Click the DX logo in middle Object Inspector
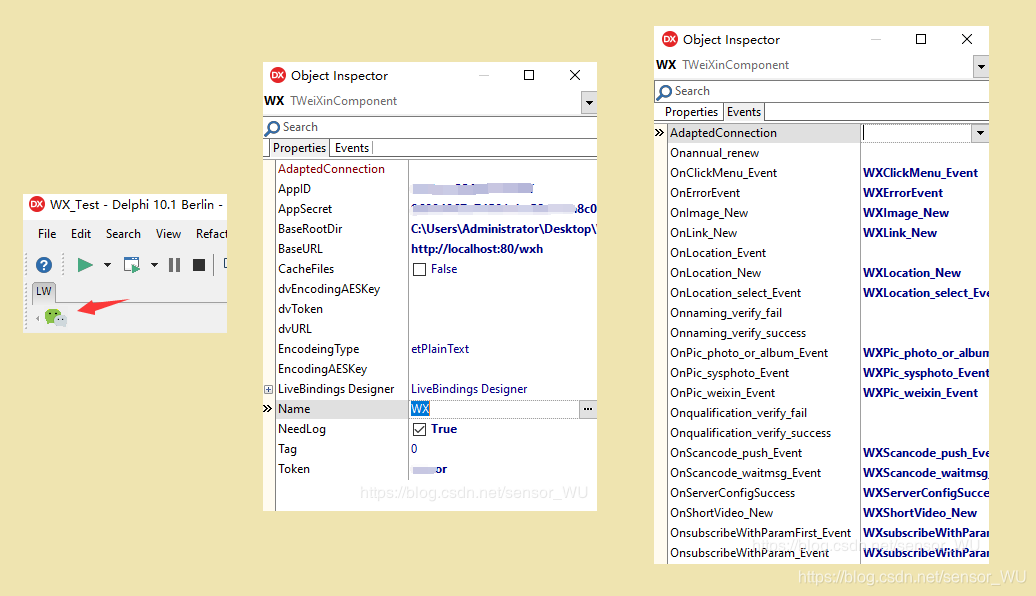The height and width of the screenshot is (596, 1036). (x=278, y=75)
